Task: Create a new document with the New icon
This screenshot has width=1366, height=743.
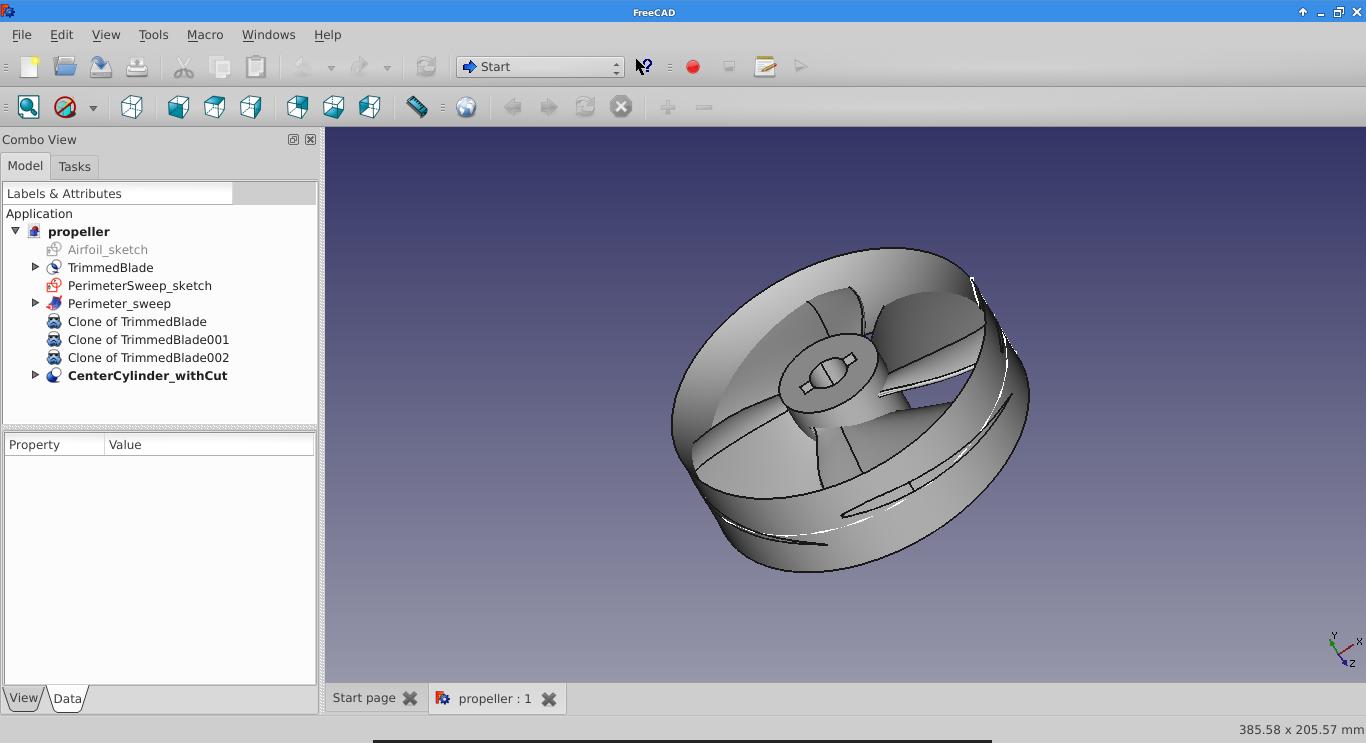Action: click(29, 67)
